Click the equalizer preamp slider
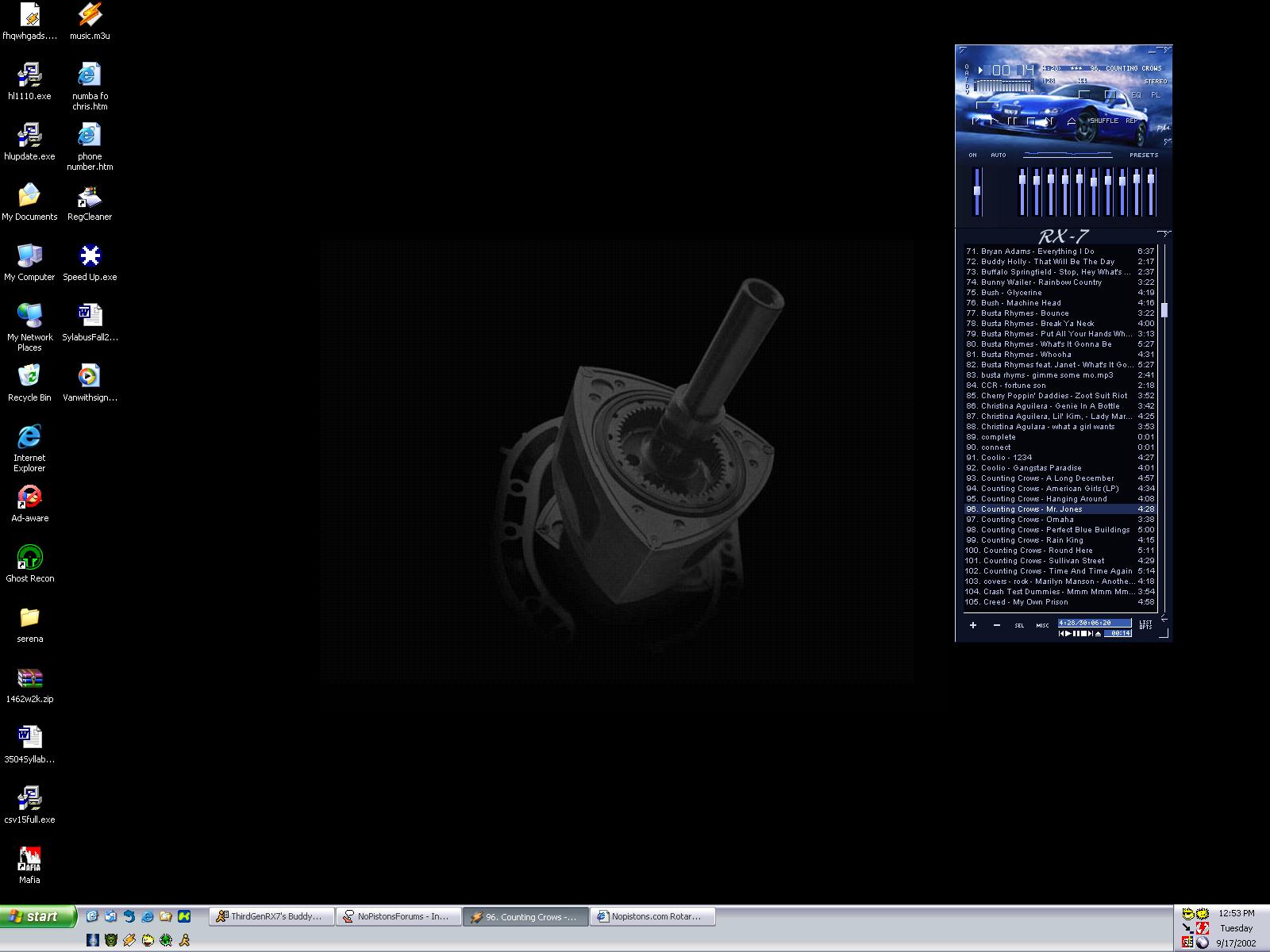The image size is (1270, 952). click(977, 190)
